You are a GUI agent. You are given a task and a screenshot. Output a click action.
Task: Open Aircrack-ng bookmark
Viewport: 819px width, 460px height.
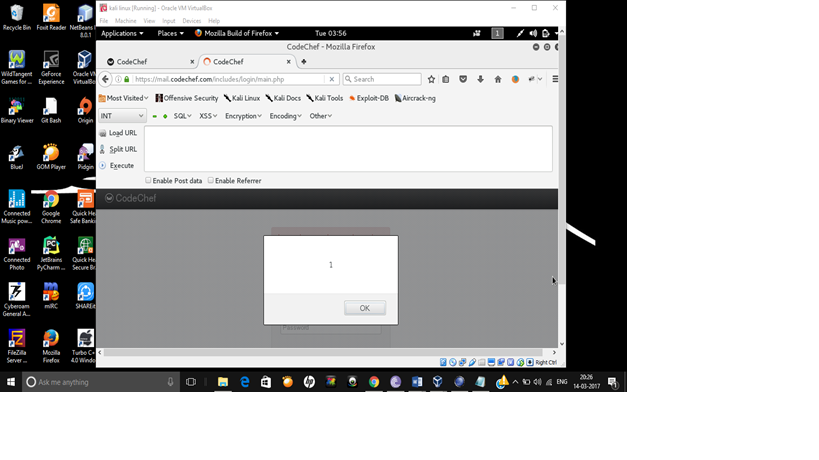coord(415,98)
